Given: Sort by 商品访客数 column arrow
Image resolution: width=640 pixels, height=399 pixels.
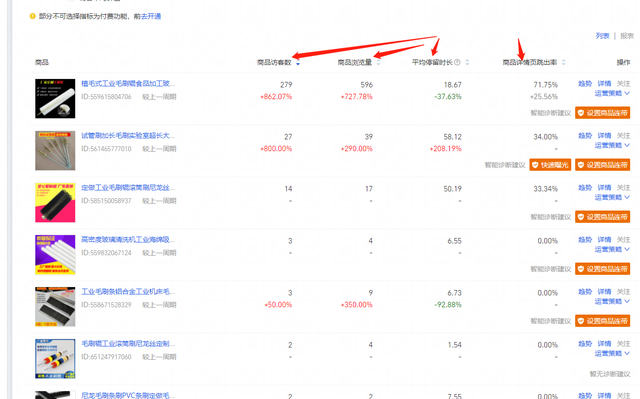Looking at the screenshot, I should 298,63.
